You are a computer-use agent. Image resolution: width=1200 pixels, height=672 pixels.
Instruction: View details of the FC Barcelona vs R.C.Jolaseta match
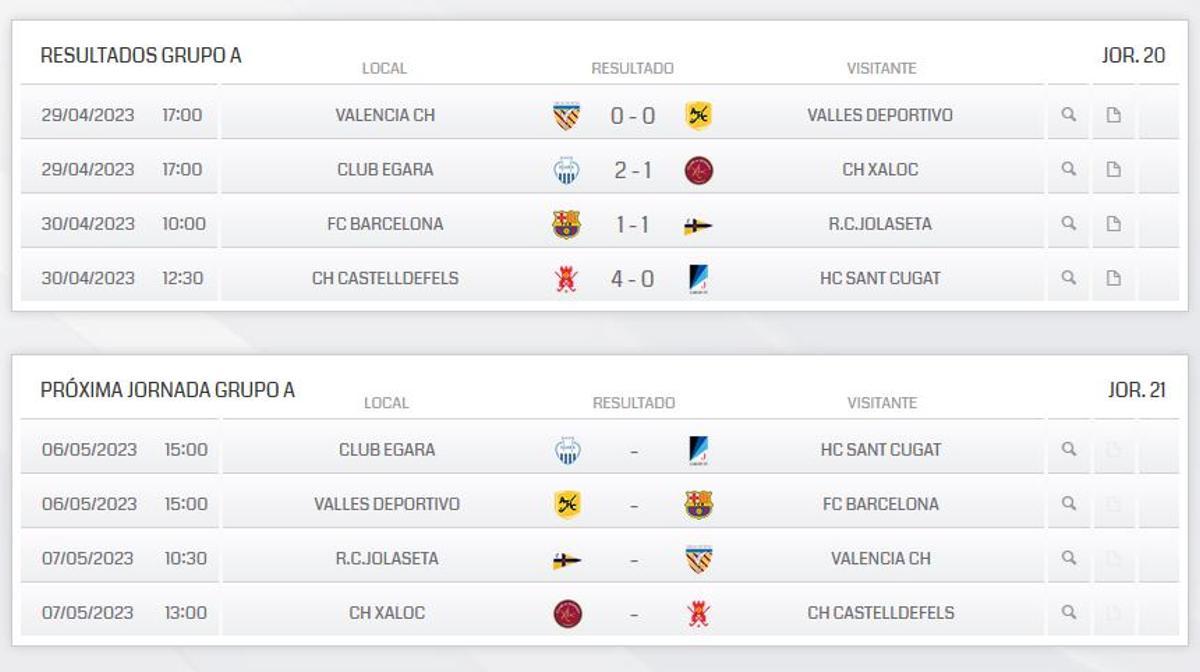[1069, 223]
